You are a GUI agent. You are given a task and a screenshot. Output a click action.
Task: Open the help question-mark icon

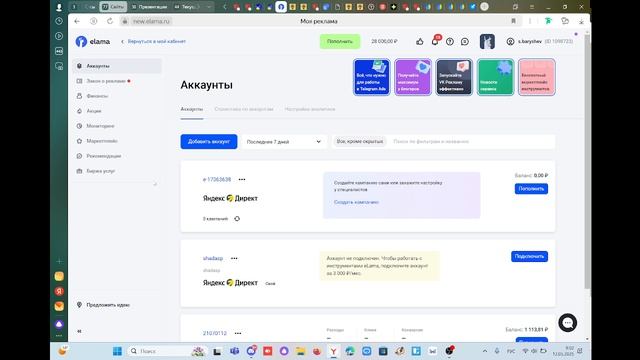[450, 42]
